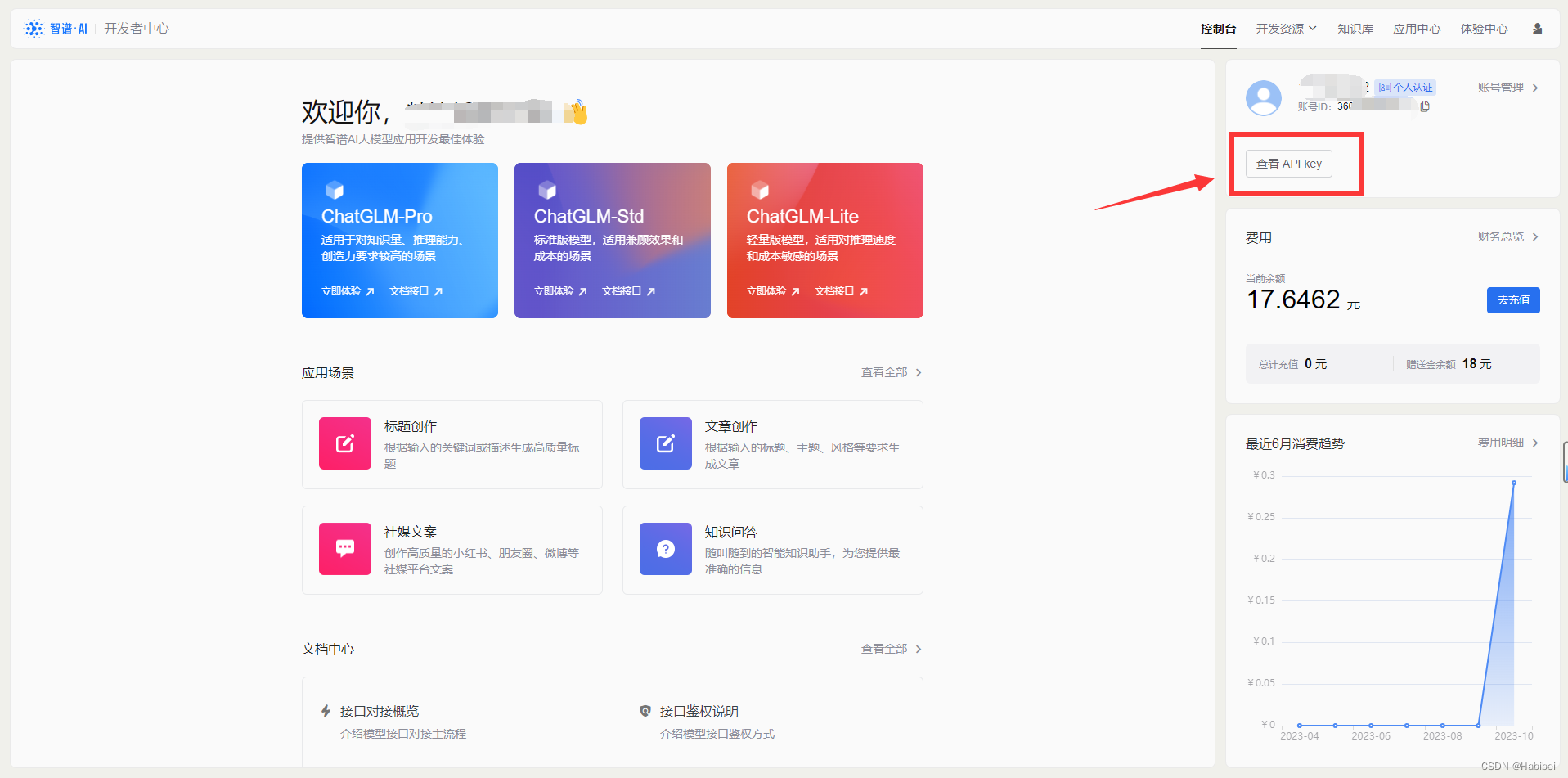Click the lightning icon beside 接口对接概览
Image resolution: width=1568 pixels, height=778 pixels.
pos(327,711)
